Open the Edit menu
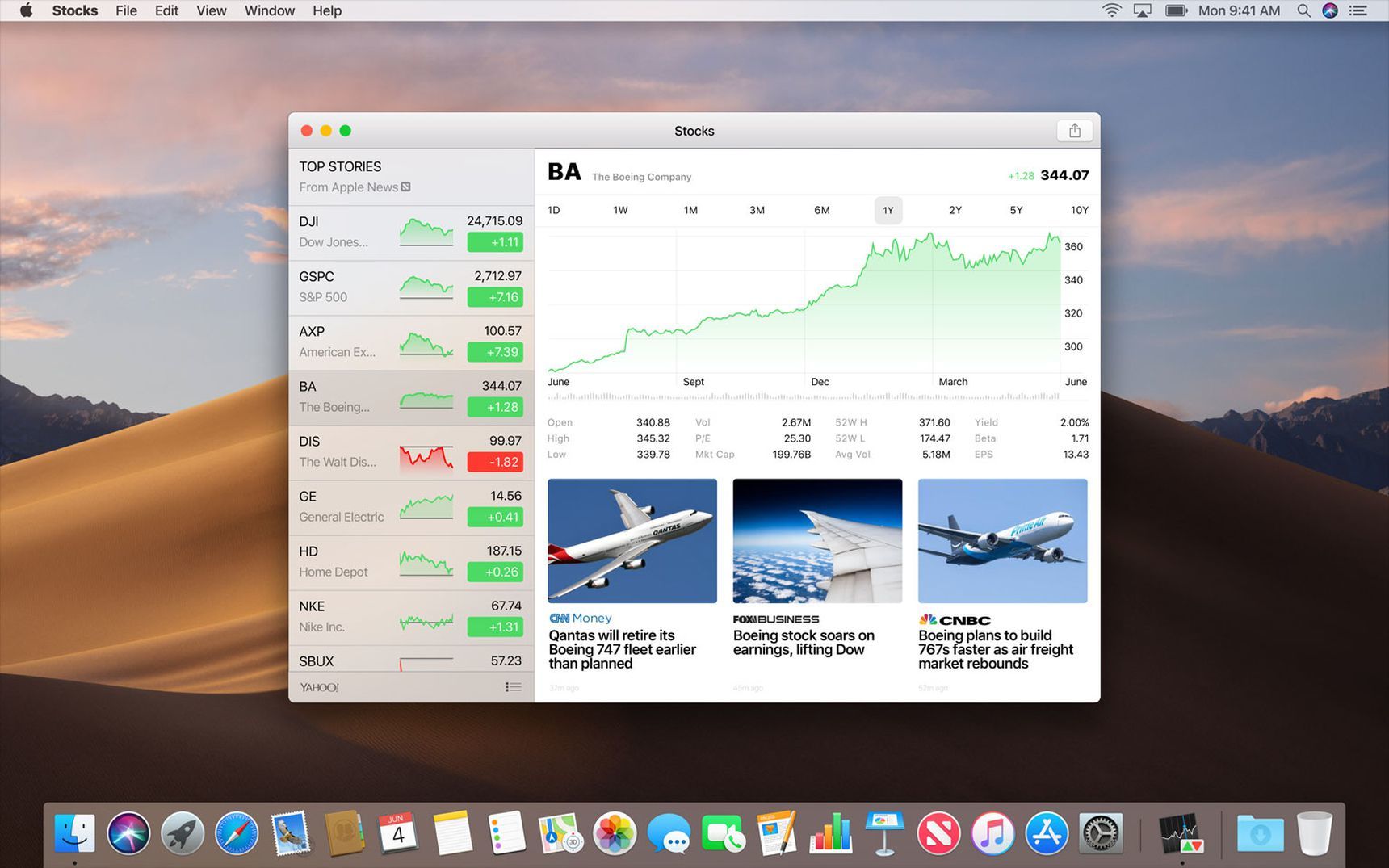This screenshot has width=1389, height=868. pos(166,10)
